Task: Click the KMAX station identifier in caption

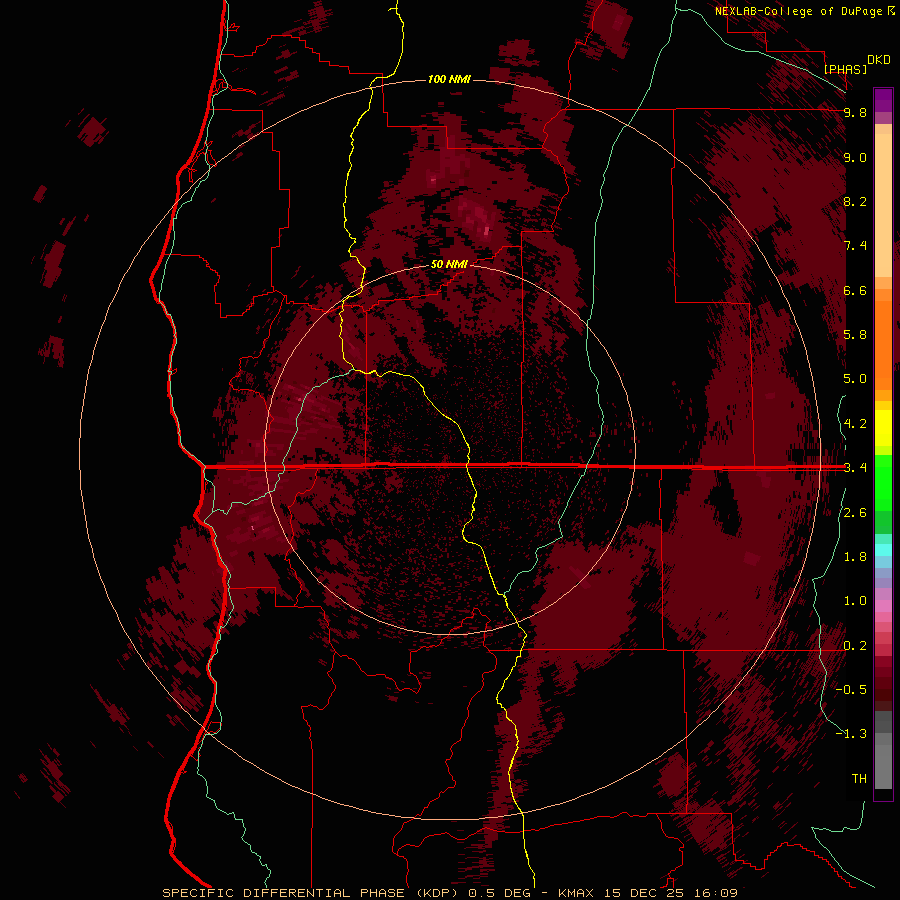Action: 577,893
